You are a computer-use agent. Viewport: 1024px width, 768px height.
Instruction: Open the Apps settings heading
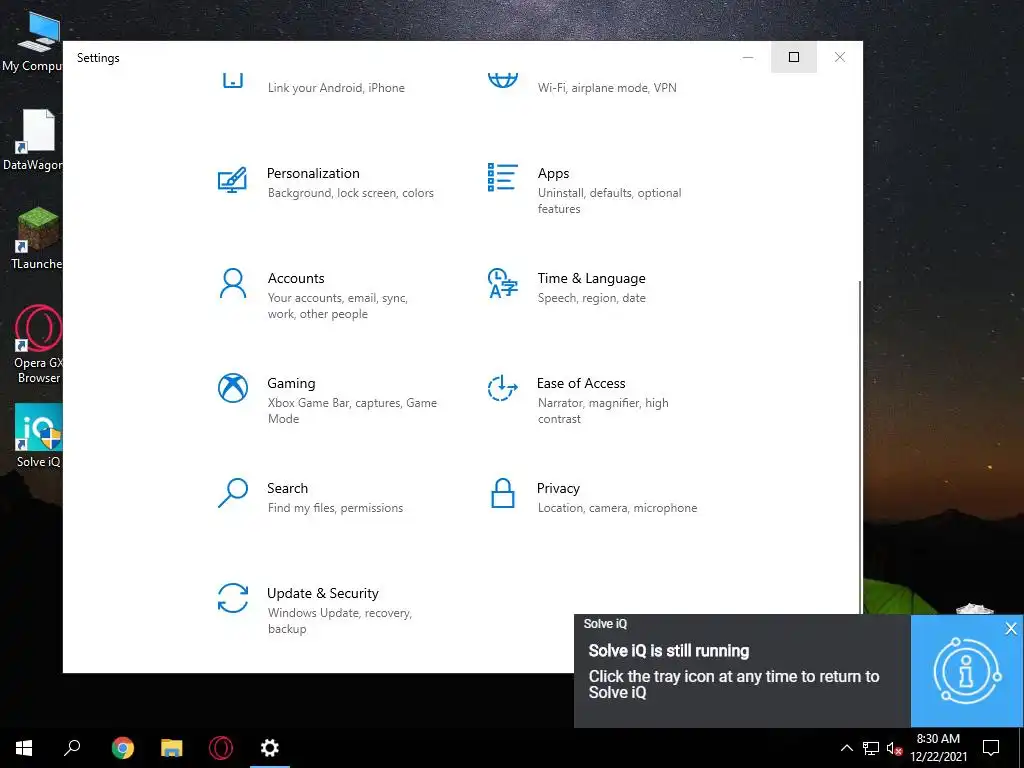click(553, 173)
